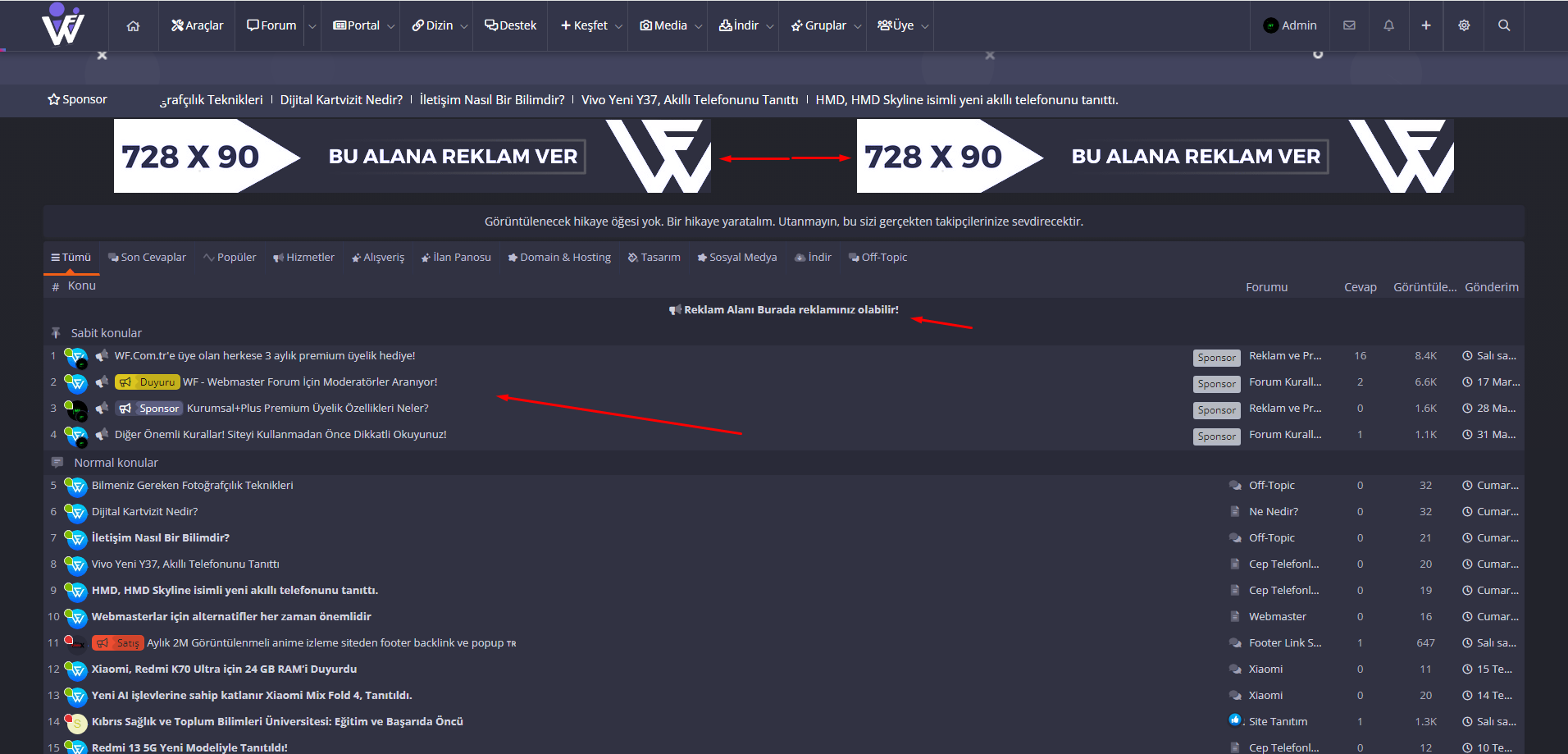This screenshot has width=1568, height=754.
Task: Open site settings via gear icon
Action: click(x=1464, y=25)
